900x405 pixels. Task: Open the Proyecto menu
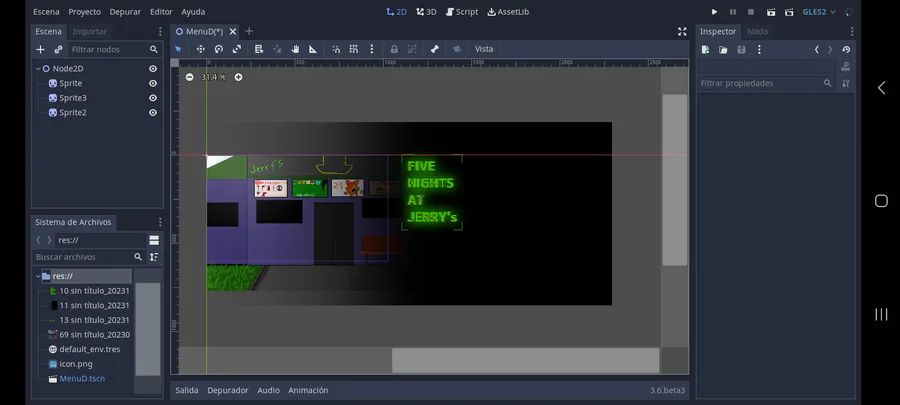coord(84,11)
